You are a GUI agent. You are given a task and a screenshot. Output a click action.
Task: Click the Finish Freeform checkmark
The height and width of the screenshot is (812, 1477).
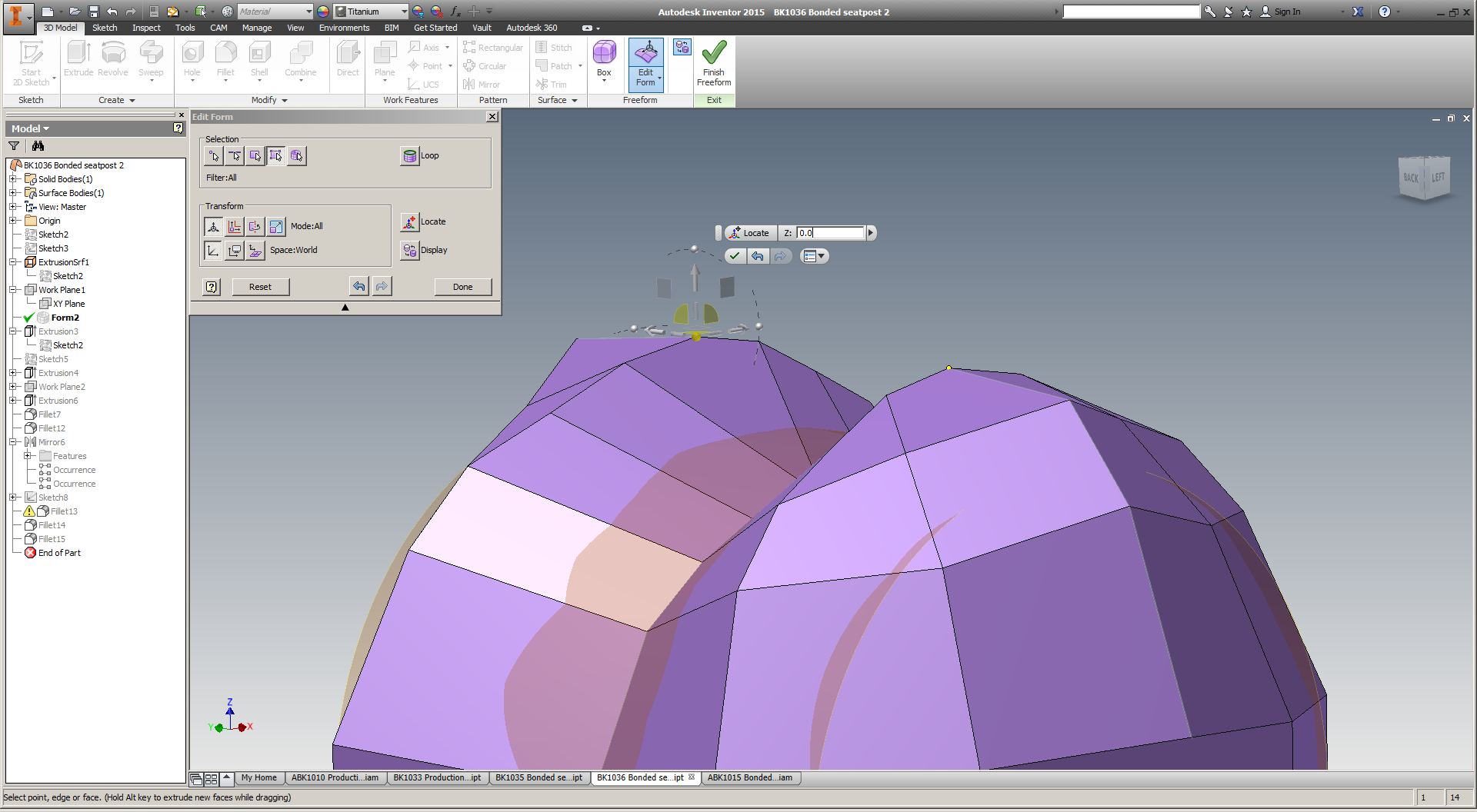714,63
